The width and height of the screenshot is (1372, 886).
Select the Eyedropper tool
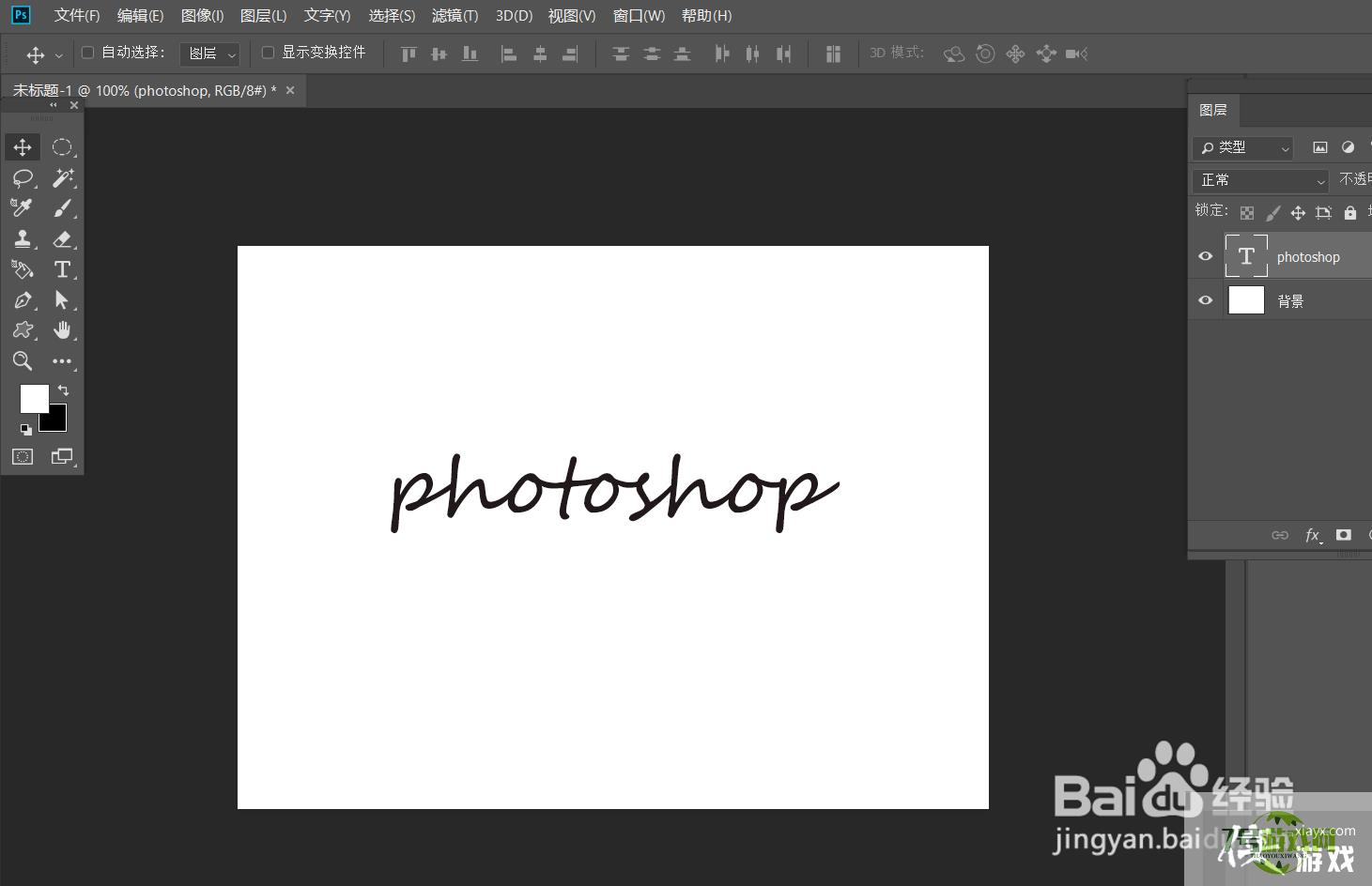pyautogui.click(x=23, y=208)
